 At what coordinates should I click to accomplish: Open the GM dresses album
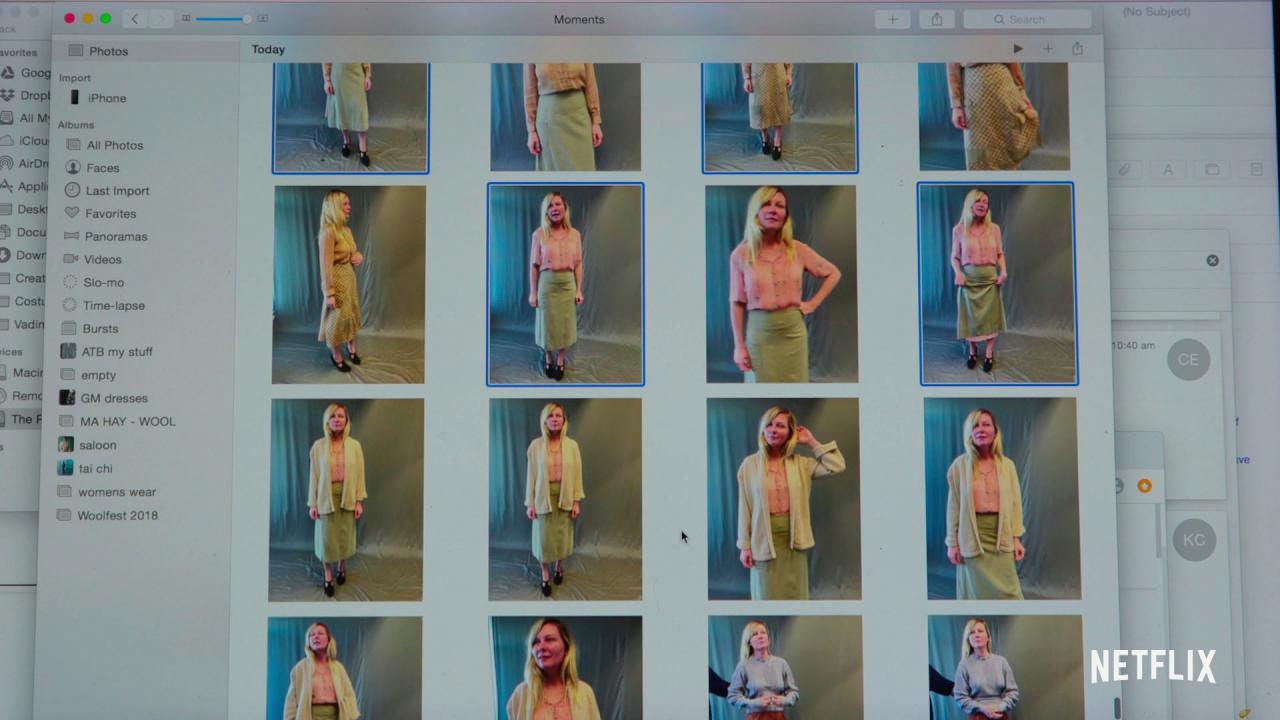click(x=113, y=398)
